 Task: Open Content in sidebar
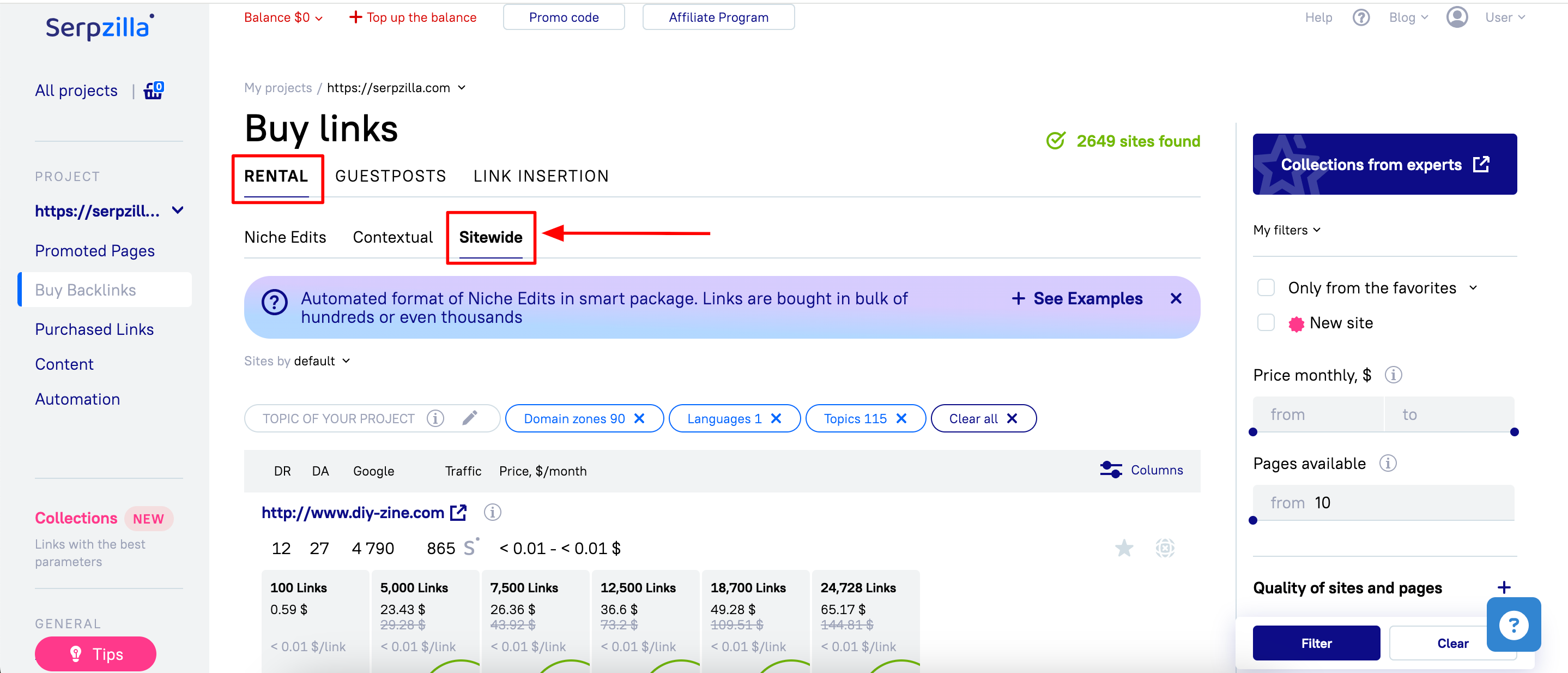tap(64, 364)
